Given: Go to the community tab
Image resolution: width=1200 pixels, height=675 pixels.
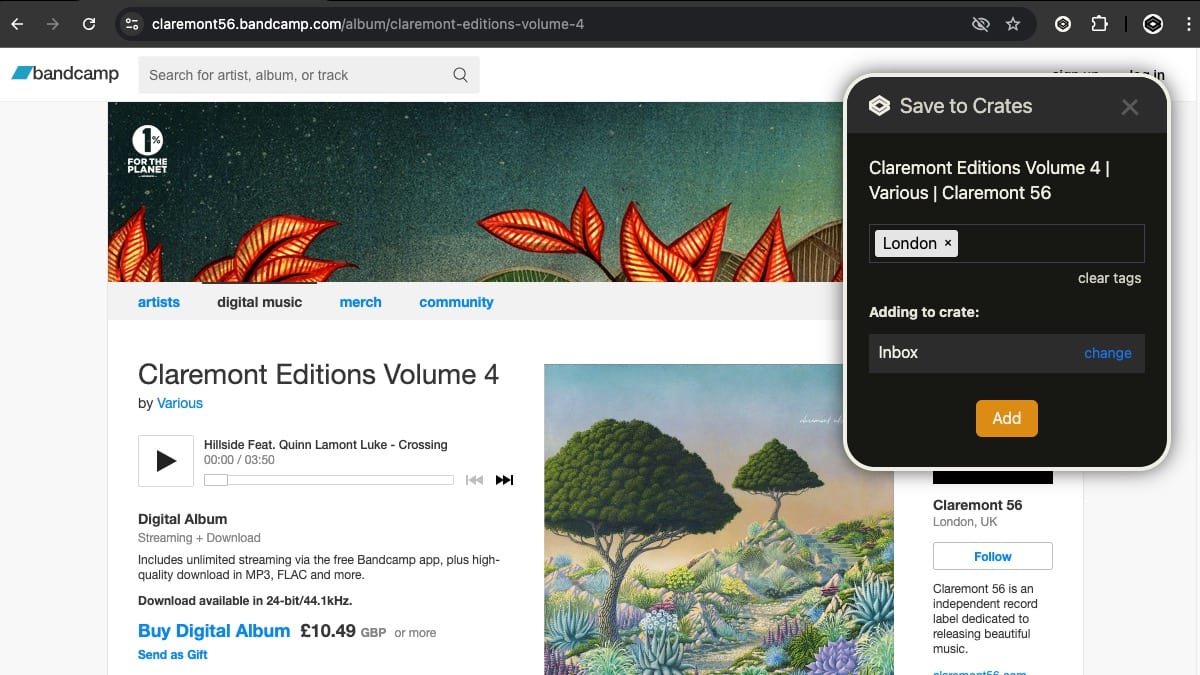Looking at the screenshot, I should tap(456, 302).
